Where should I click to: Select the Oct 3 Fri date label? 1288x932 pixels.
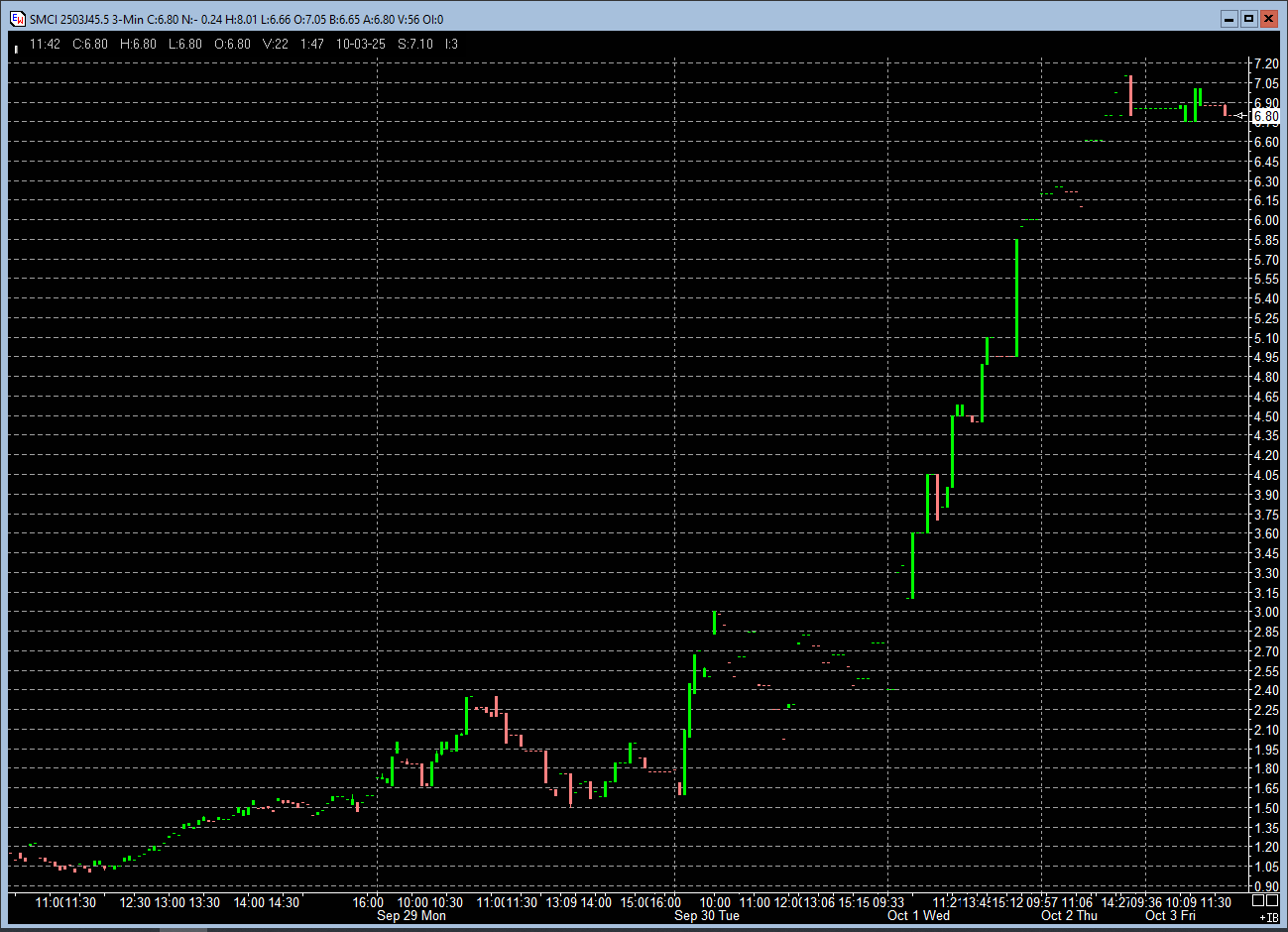pyautogui.click(x=1170, y=915)
